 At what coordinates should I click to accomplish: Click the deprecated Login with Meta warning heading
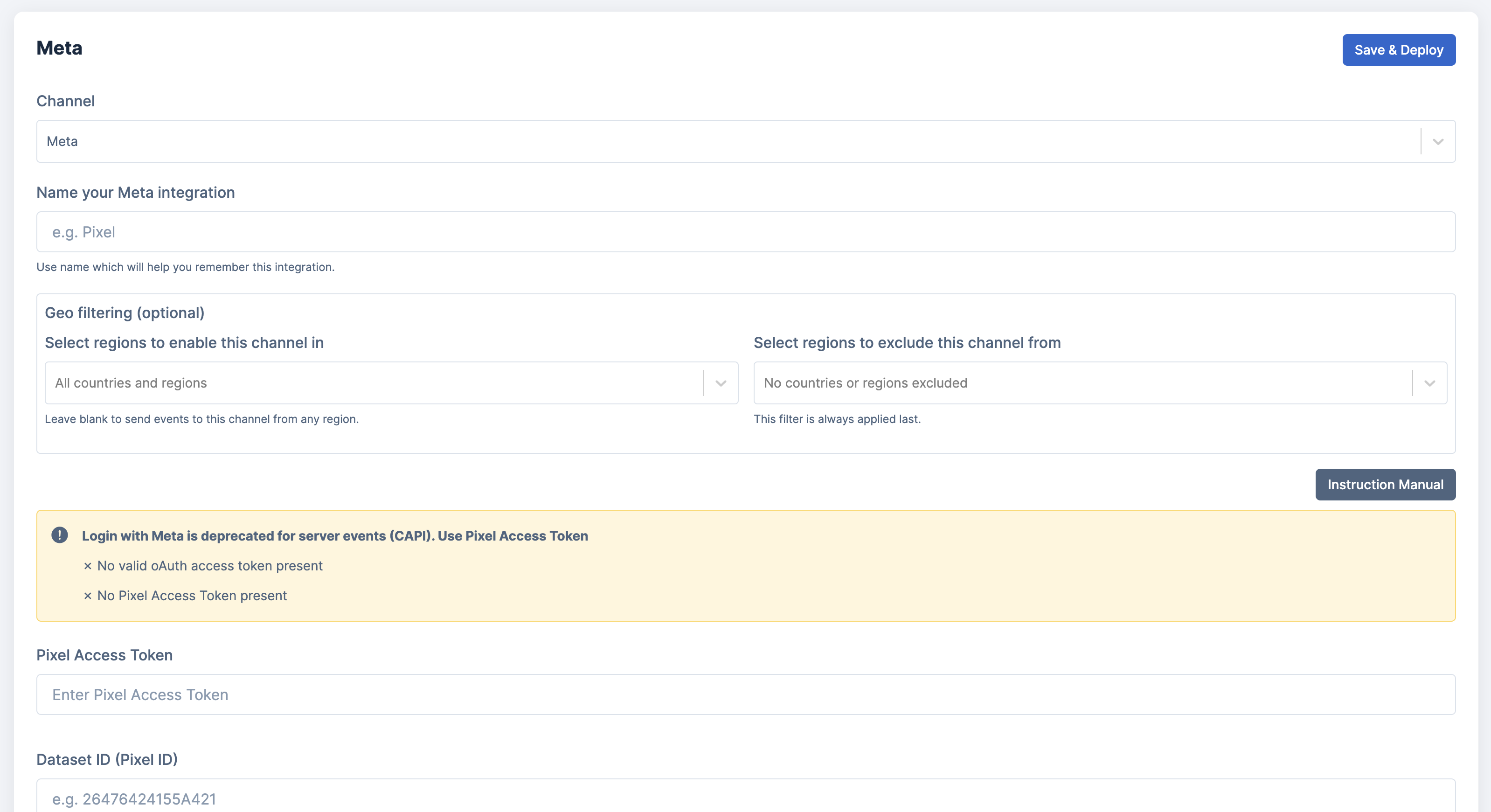[x=334, y=536]
